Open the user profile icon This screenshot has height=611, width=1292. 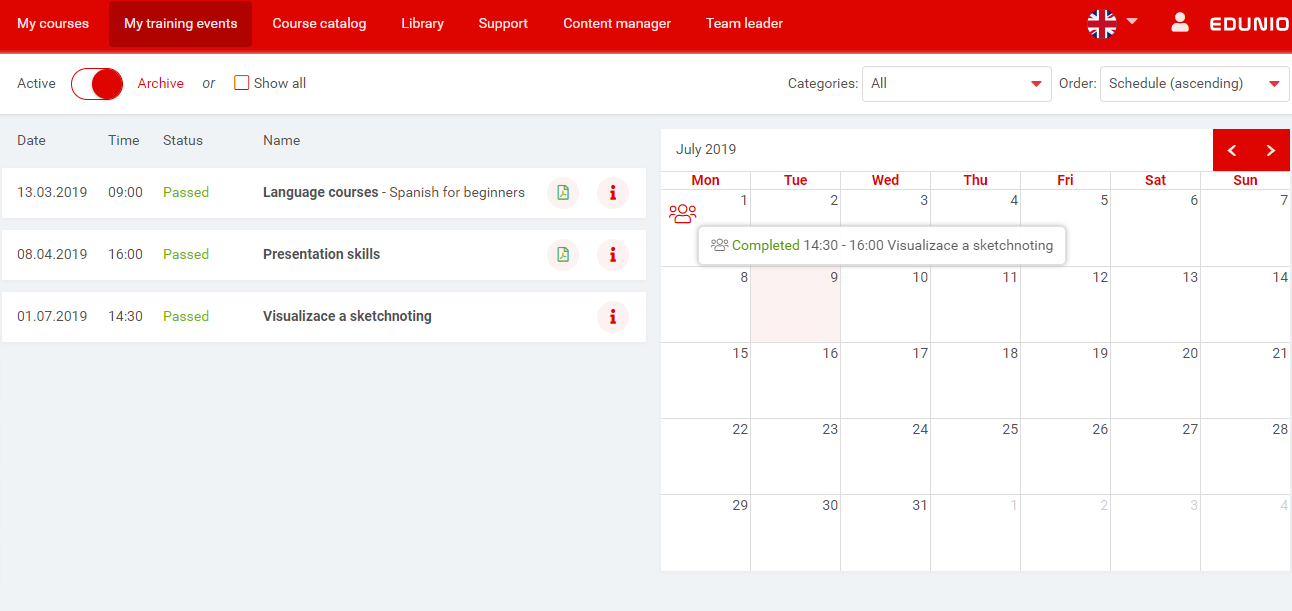[1180, 22]
